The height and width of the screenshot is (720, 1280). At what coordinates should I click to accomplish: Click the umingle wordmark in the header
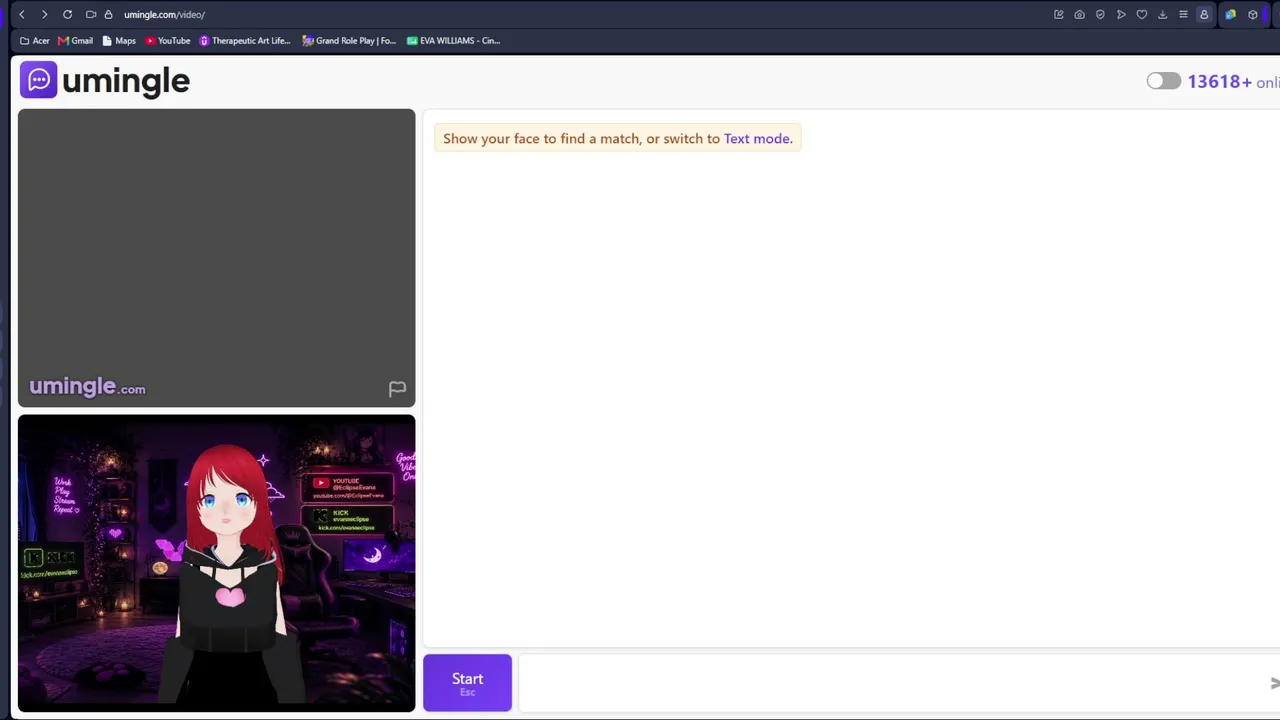(x=126, y=81)
